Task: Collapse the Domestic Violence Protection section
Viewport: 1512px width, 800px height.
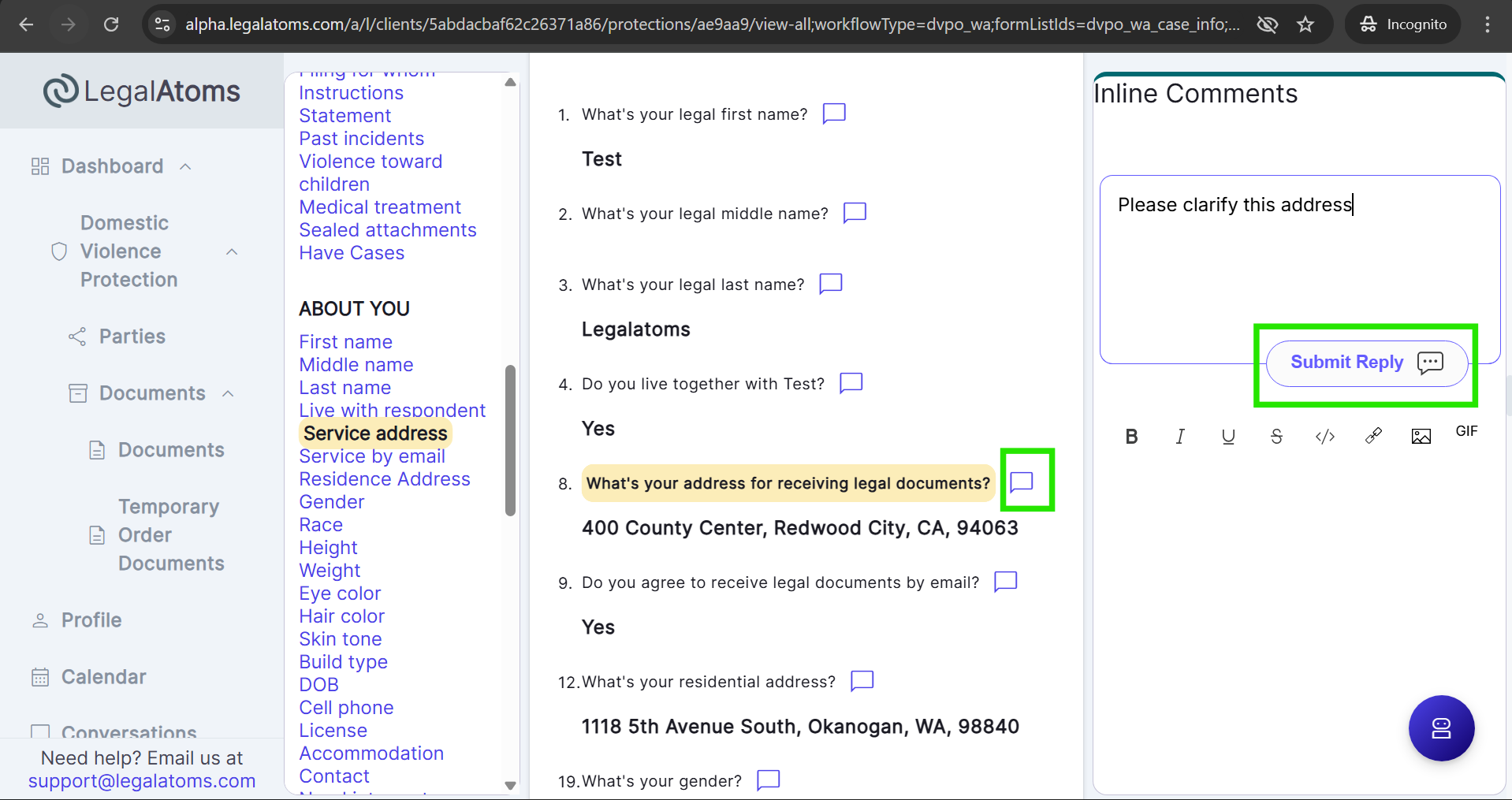Action: point(232,251)
